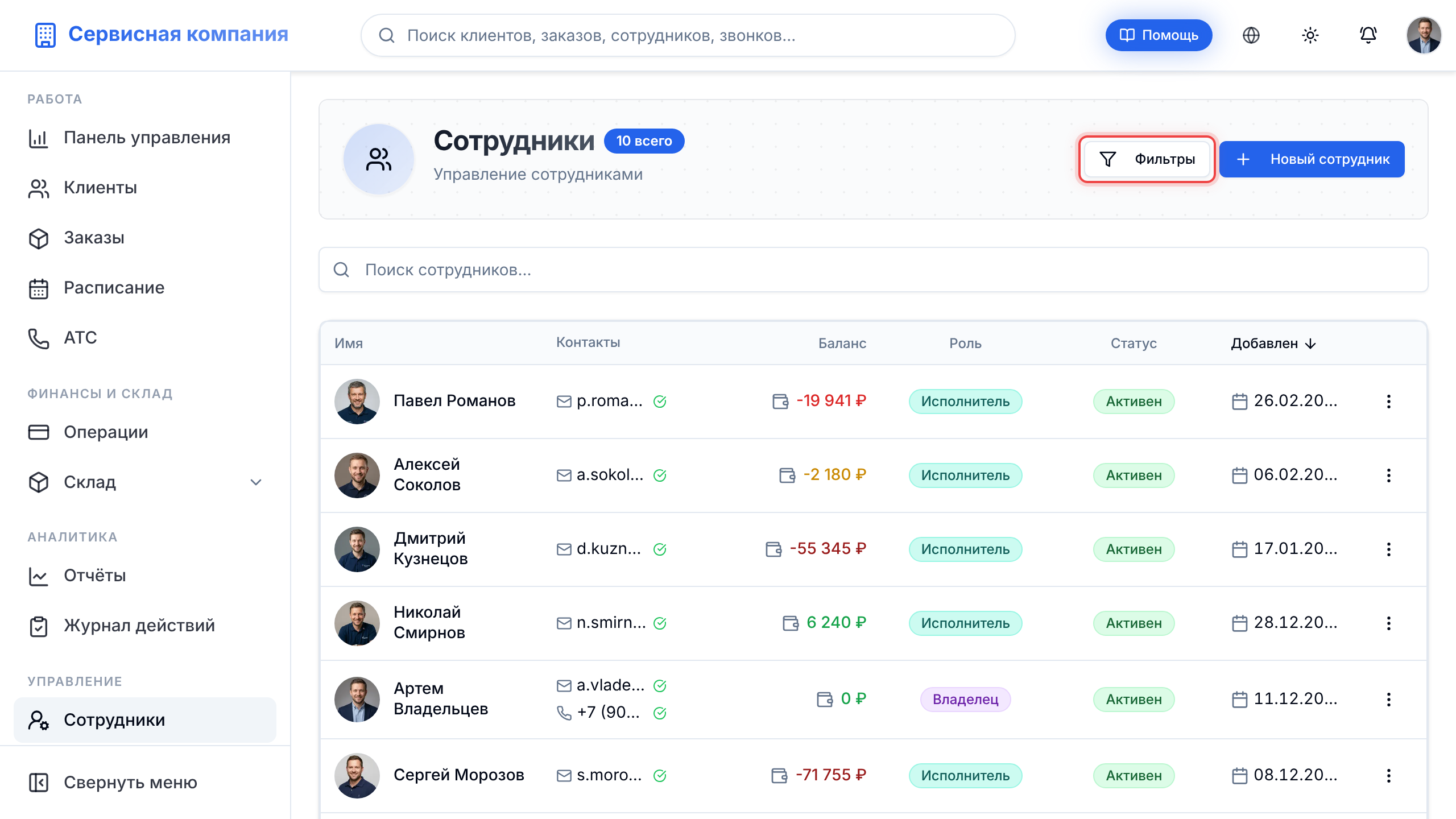Focus the global search field
This screenshot has width=1456, height=819.
tap(688, 35)
